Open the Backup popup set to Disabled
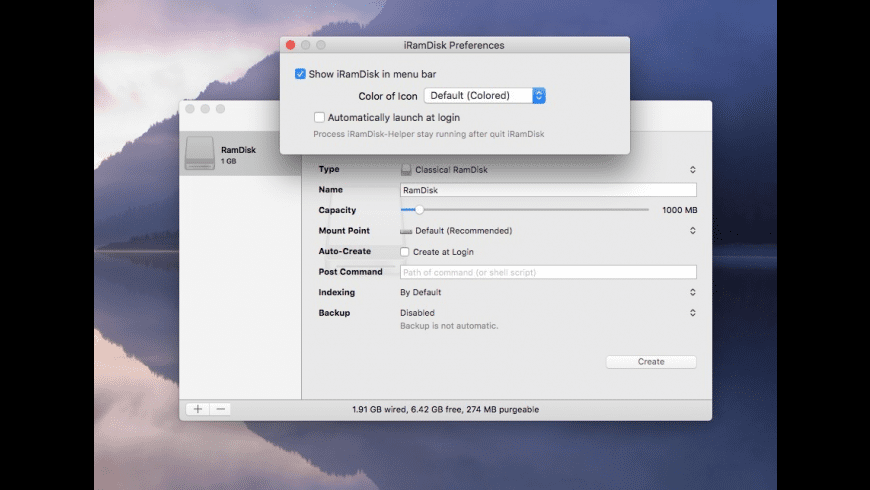 (548, 312)
